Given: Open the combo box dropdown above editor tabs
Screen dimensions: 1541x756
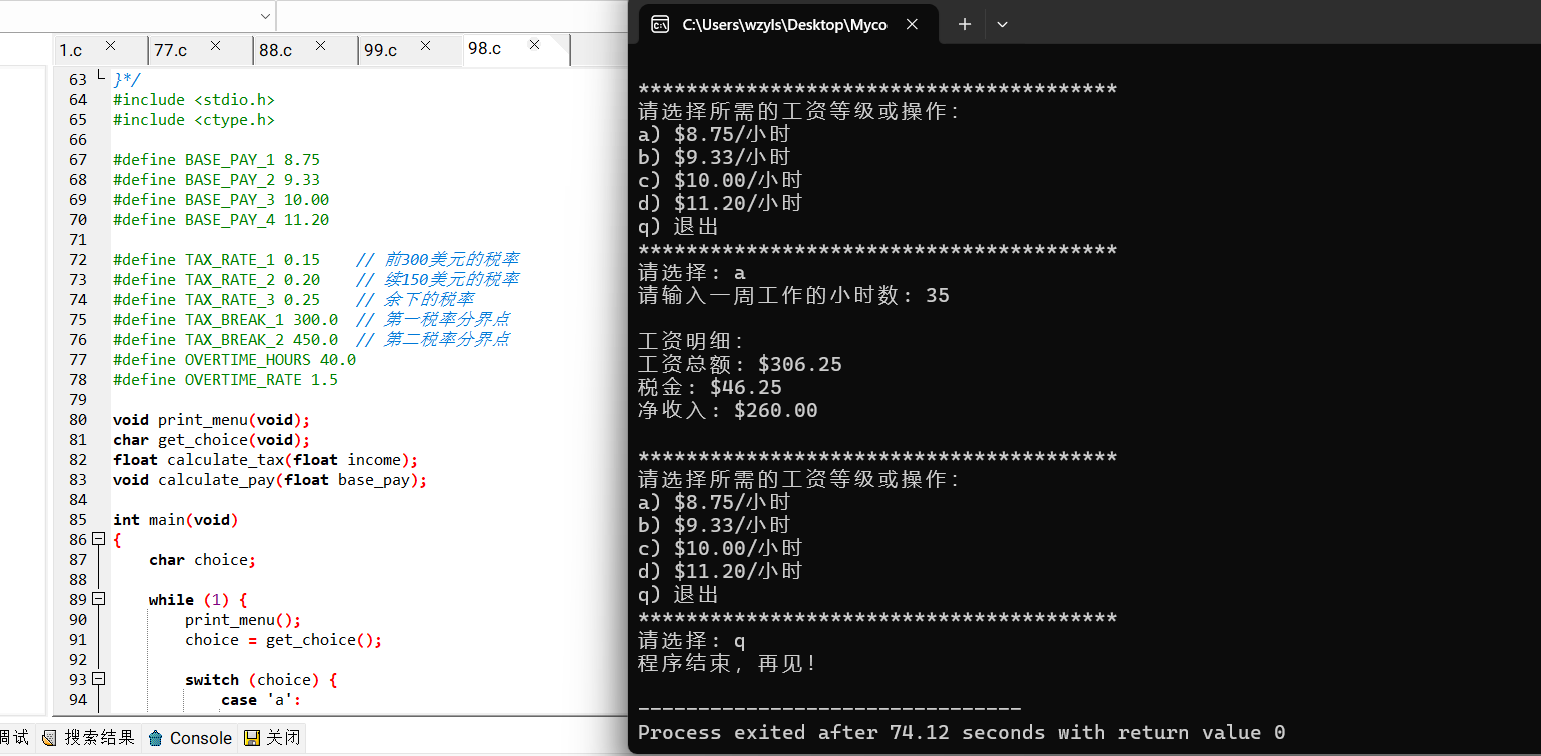Looking at the screenshot, I should tap(265, 16).
